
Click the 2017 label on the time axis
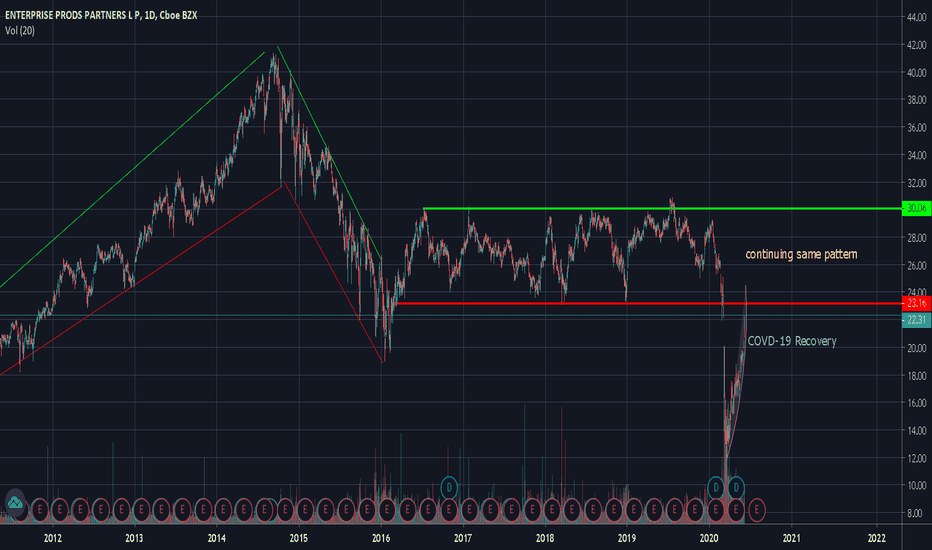click(463, 538)
